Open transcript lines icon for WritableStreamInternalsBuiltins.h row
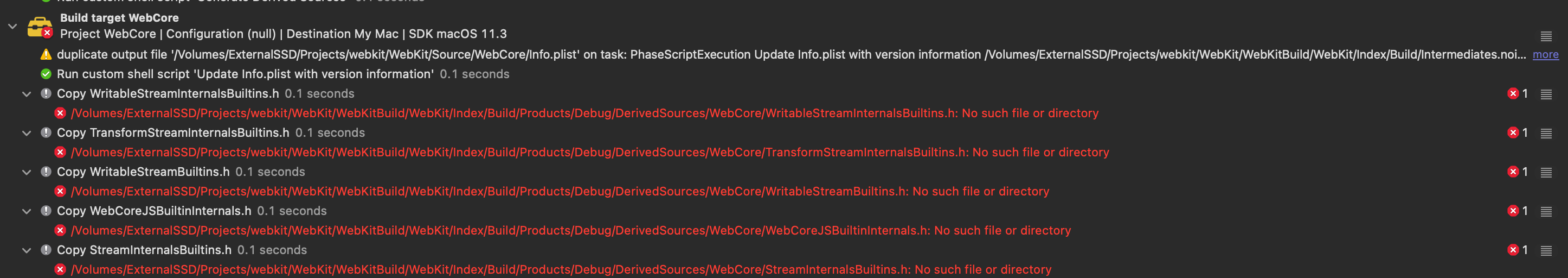The image size is (1568, 278). tap(1545, 94)
